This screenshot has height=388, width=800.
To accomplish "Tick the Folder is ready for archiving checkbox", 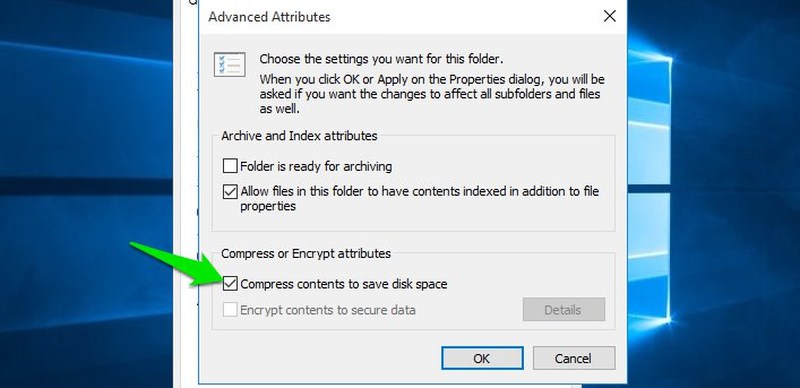I will [230, 166].
